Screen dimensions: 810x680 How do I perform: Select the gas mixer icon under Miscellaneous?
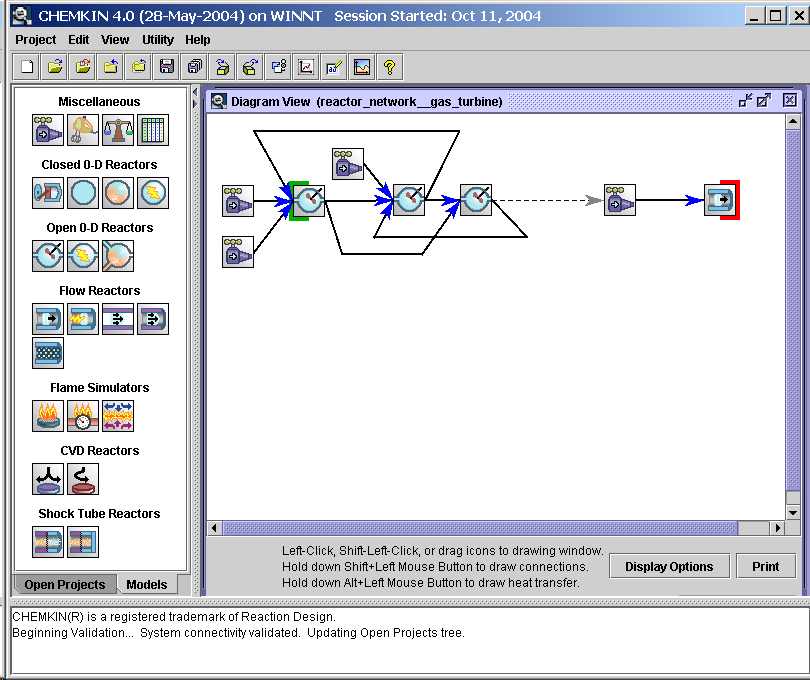(48, 130)
